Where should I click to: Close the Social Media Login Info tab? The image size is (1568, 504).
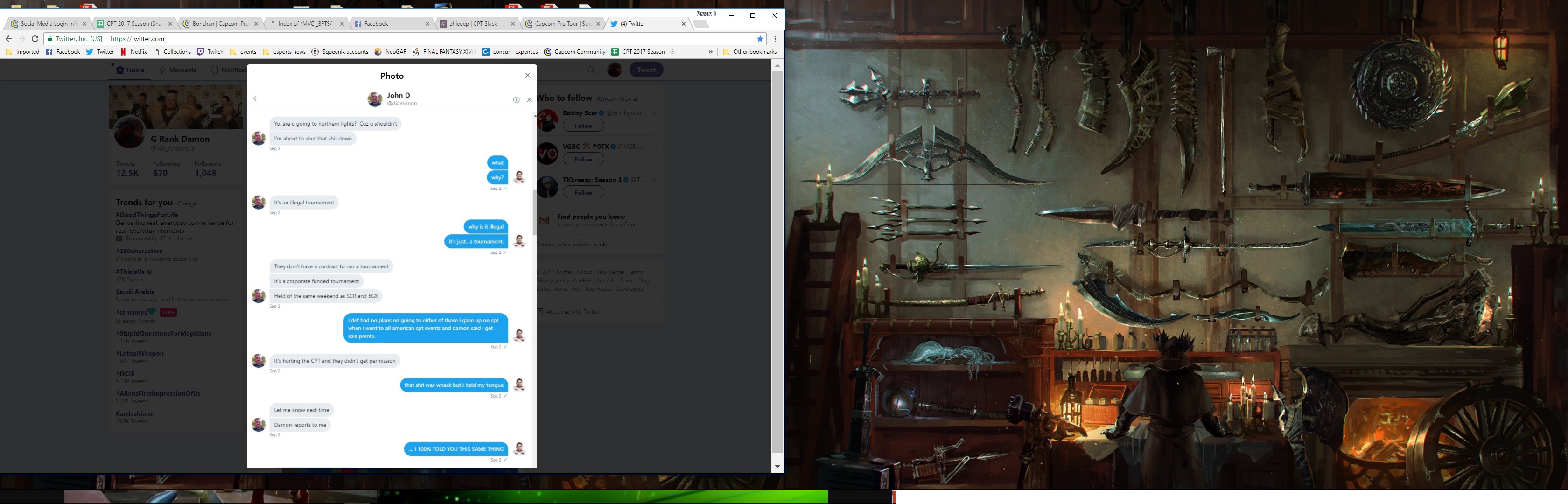tap(84, 24)
